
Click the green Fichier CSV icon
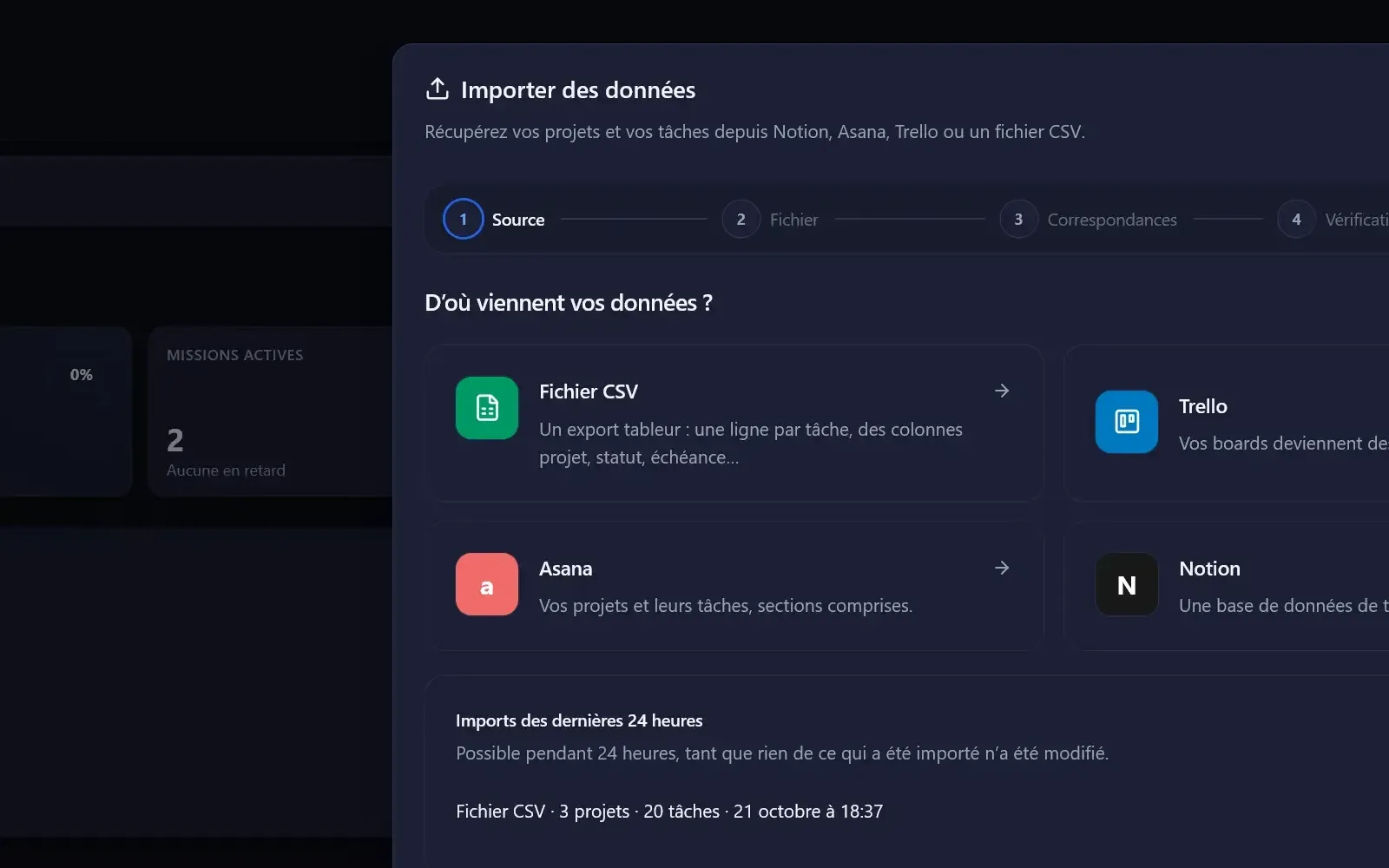click(x=487, y=408)
